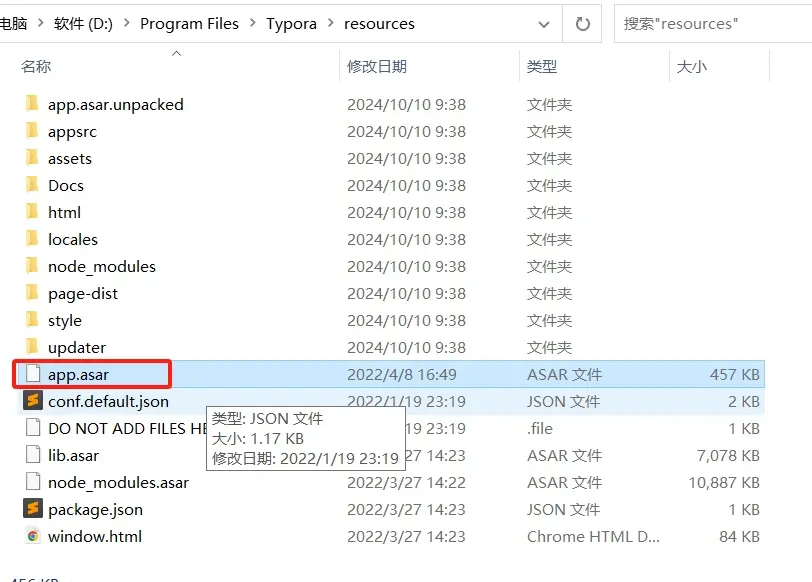The width and height of the screenshot is (812, 582).
Task: Focus the 搜索"resources" search box
Action: pos(713,24)
